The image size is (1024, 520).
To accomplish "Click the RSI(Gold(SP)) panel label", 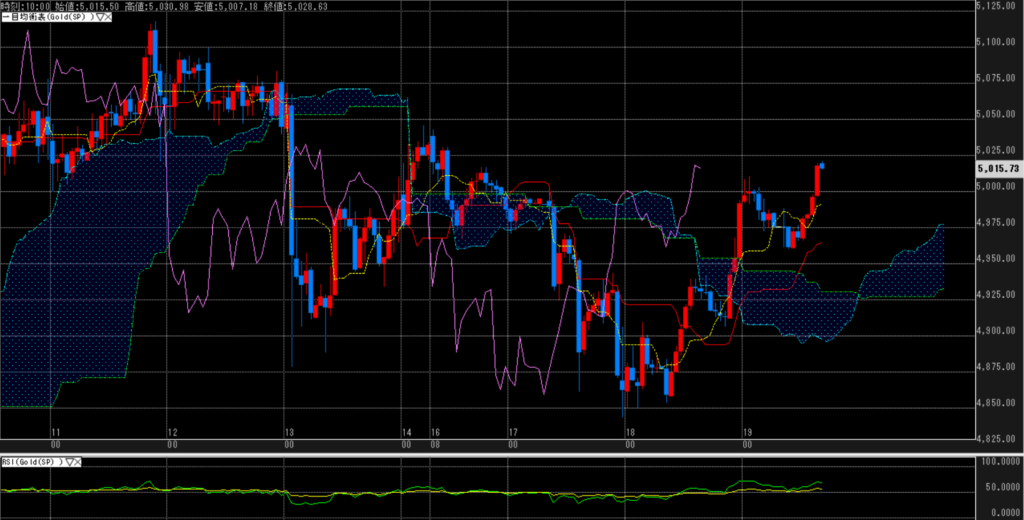I will click(32, 461).
